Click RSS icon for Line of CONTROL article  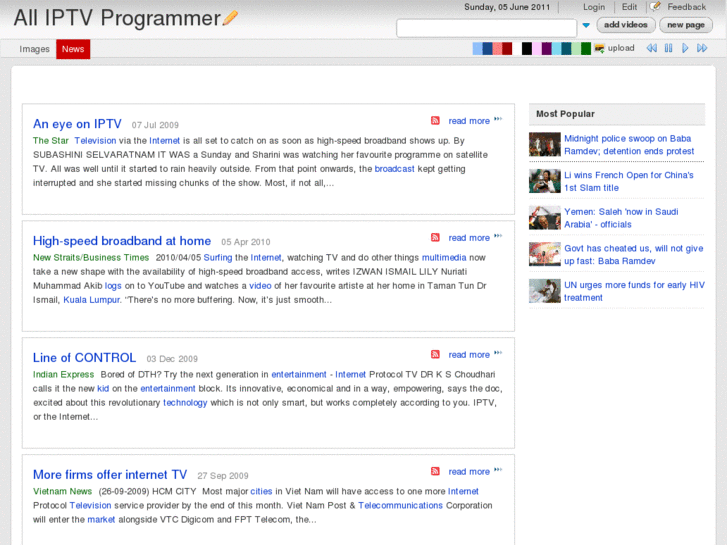[435, 354]
